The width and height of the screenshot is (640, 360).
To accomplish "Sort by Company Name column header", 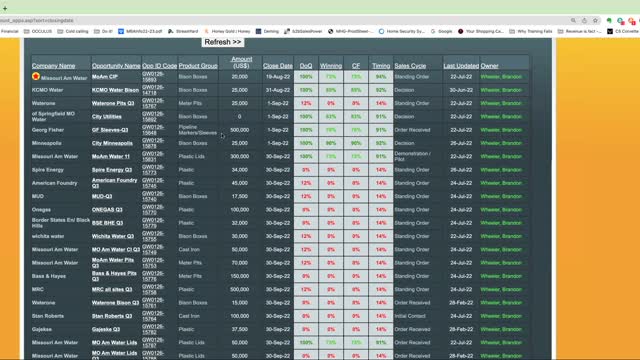I will click(53, 66).
